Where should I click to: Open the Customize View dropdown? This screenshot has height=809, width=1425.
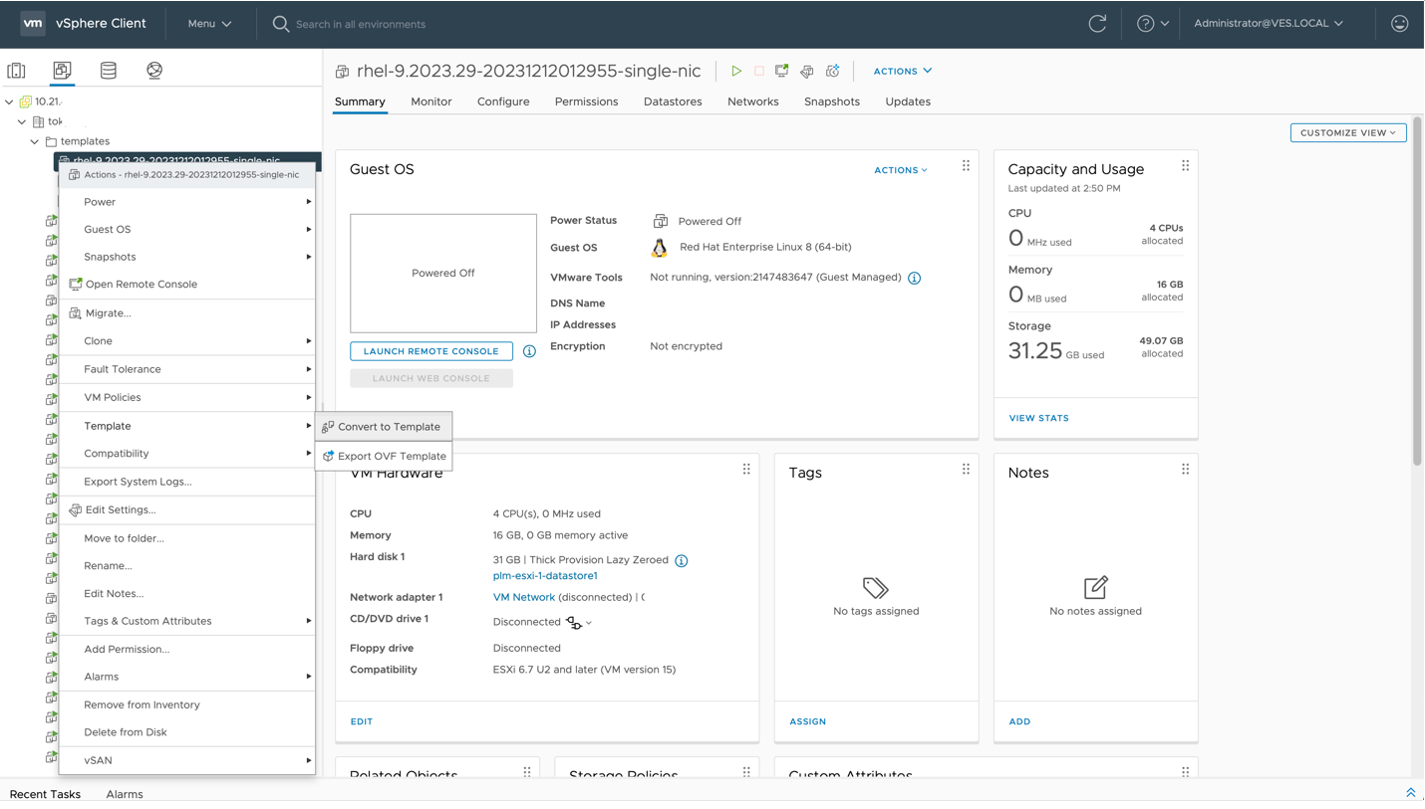pyautogui.click(x=1347, y=133)
